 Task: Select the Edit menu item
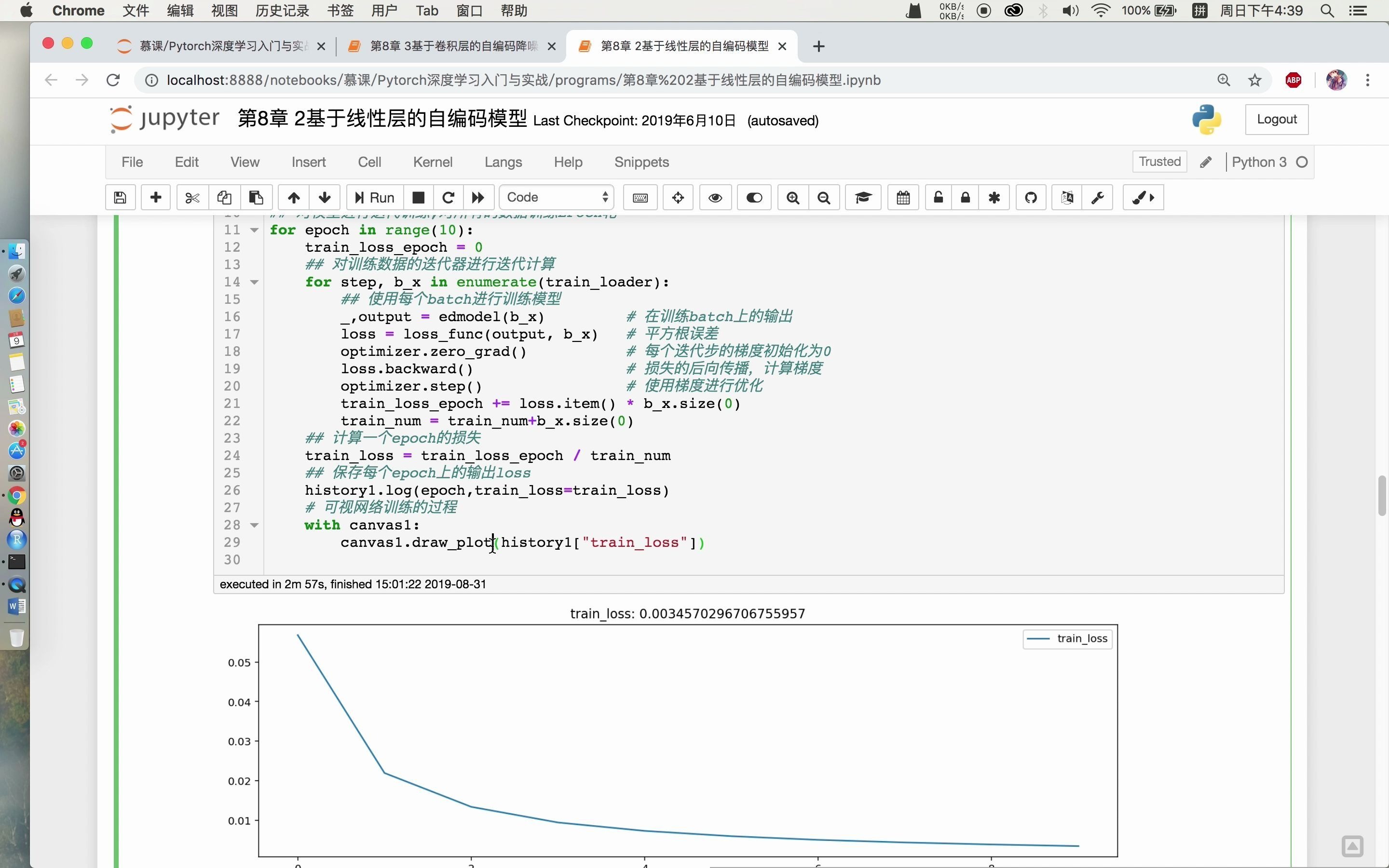pos(186,161)
